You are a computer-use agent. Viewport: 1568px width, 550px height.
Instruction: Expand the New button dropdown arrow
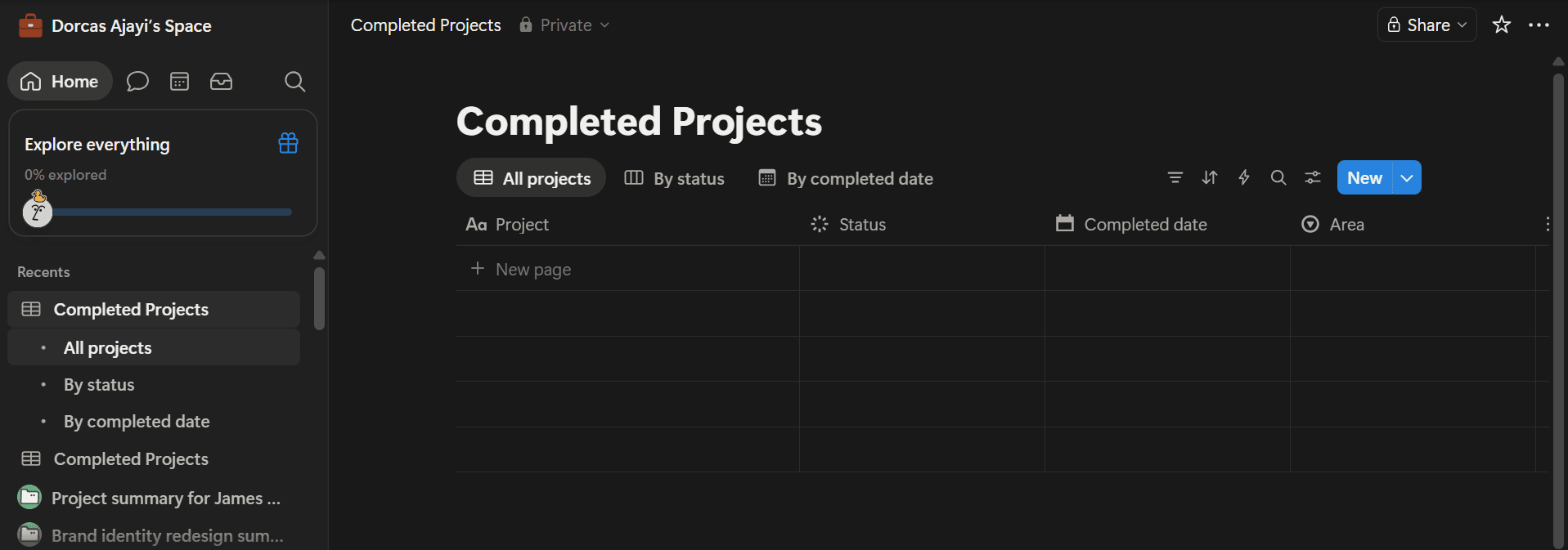(x=1405, y=177)
